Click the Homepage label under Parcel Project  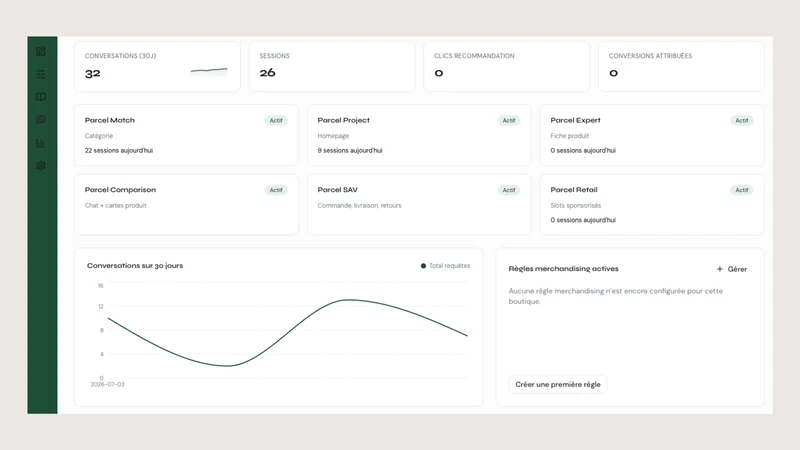coord(333,136)
